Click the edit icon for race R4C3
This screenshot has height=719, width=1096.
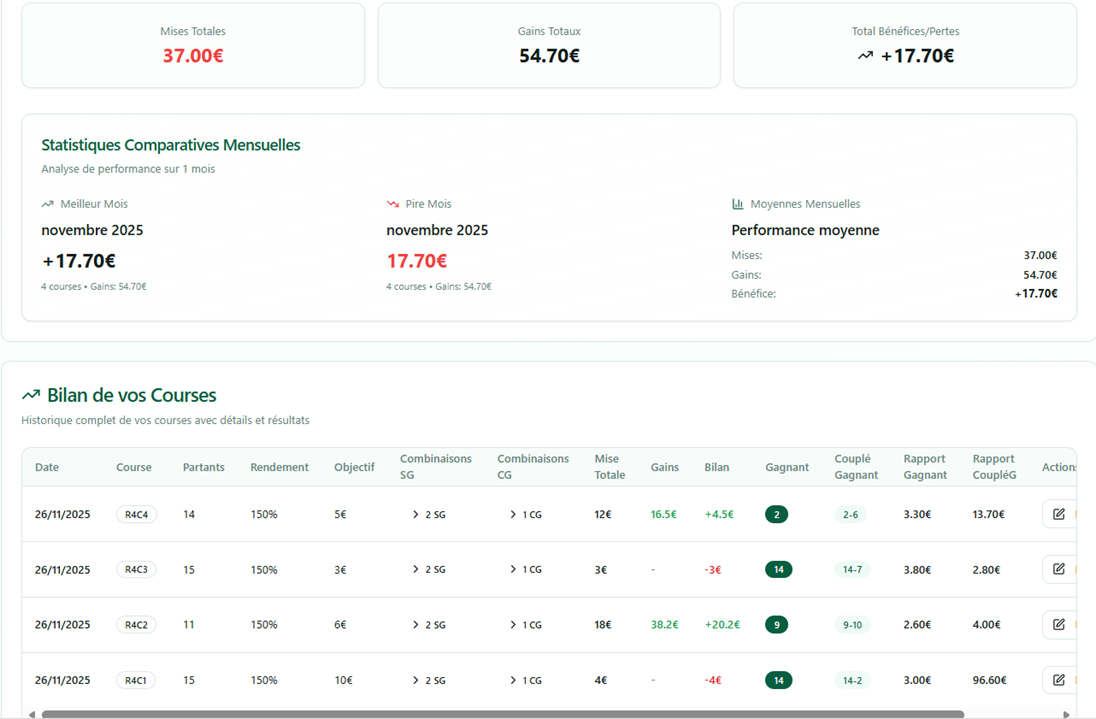click(x=1059, y=569)
